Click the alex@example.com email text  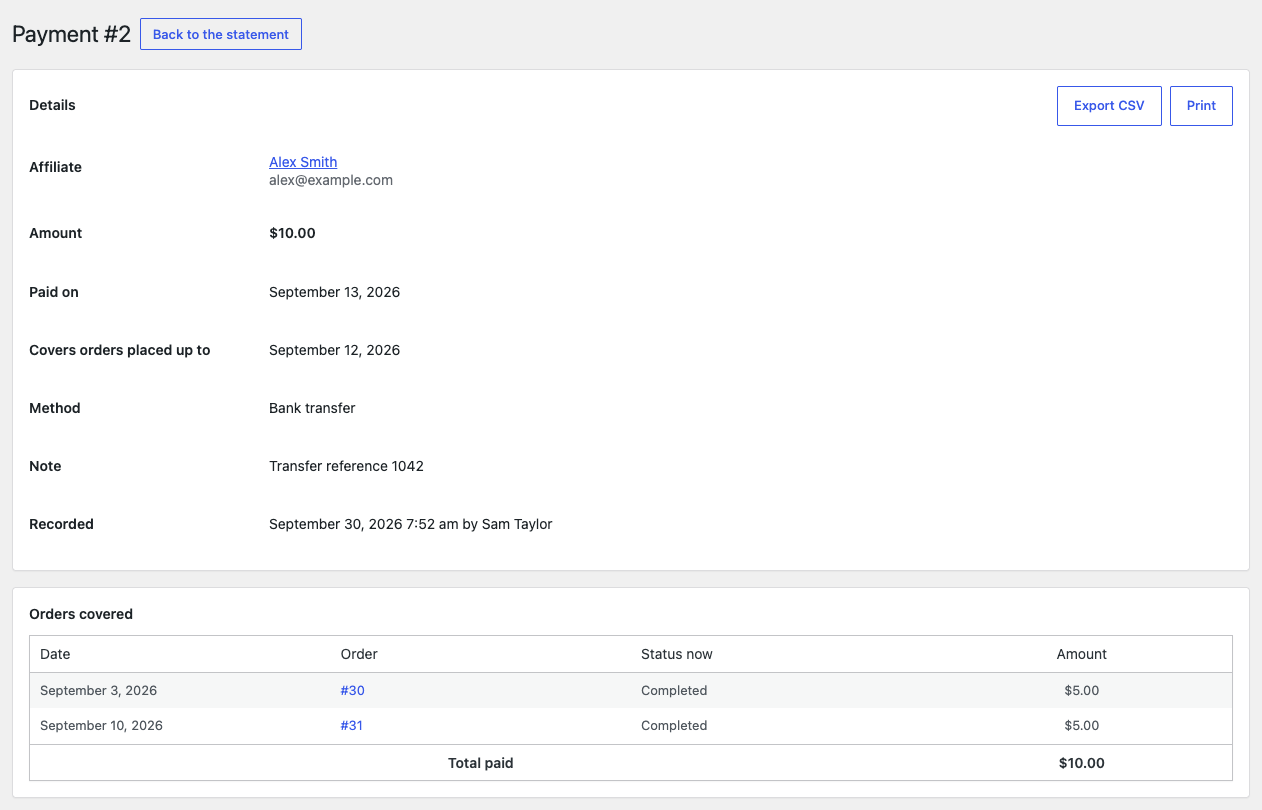[331, 181]
